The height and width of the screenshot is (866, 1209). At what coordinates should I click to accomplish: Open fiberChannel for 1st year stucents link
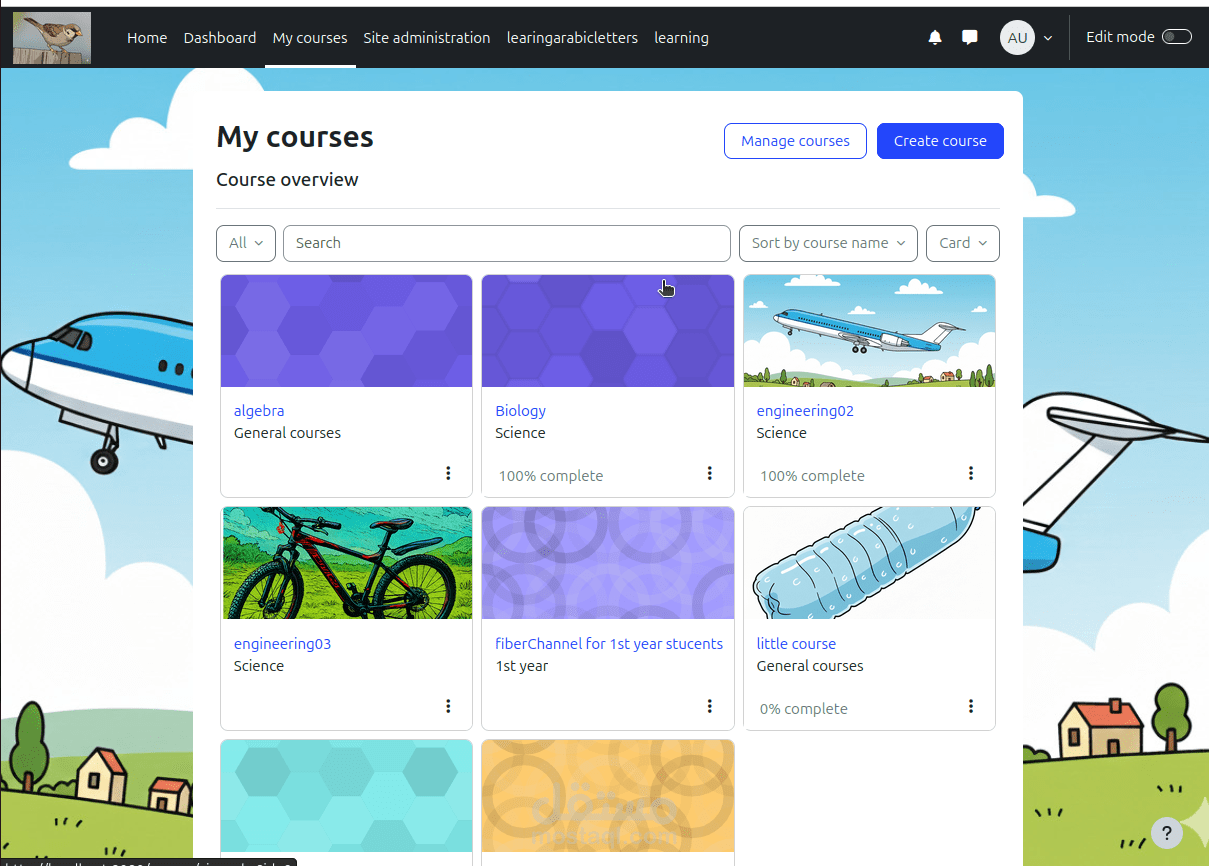(x=609, y=644)
